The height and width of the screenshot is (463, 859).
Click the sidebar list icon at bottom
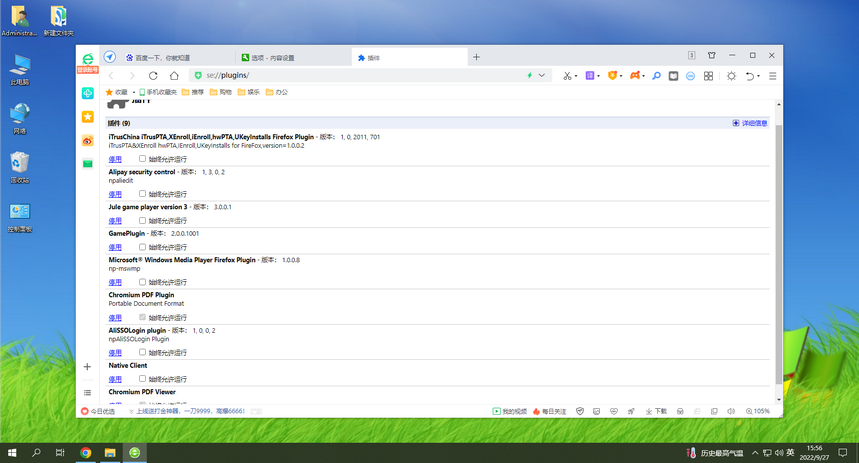tap(87, 392)
